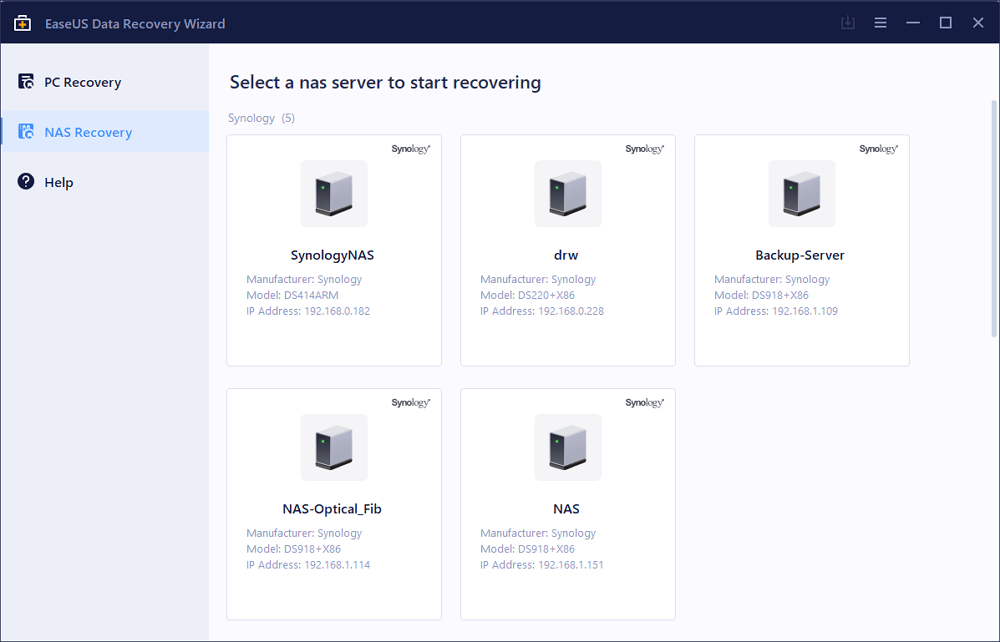Click the Synology (5) group header
The width and height of the screenshot is (1000, 642).
[x=261, y=118]
